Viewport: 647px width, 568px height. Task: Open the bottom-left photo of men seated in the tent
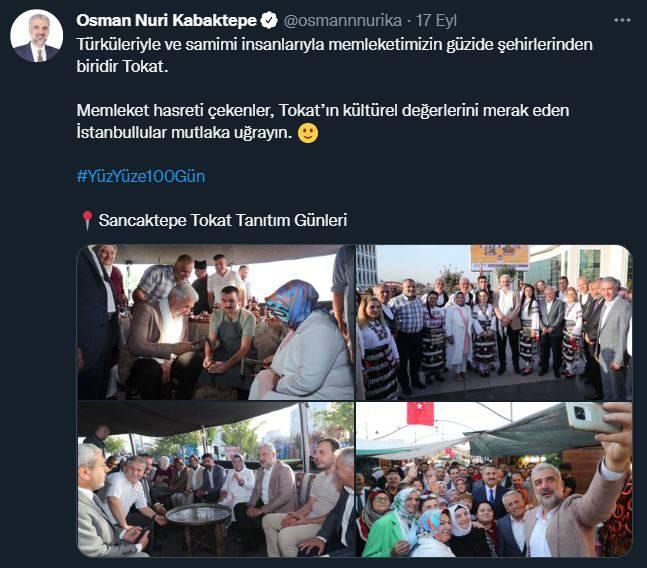(216, 479)
